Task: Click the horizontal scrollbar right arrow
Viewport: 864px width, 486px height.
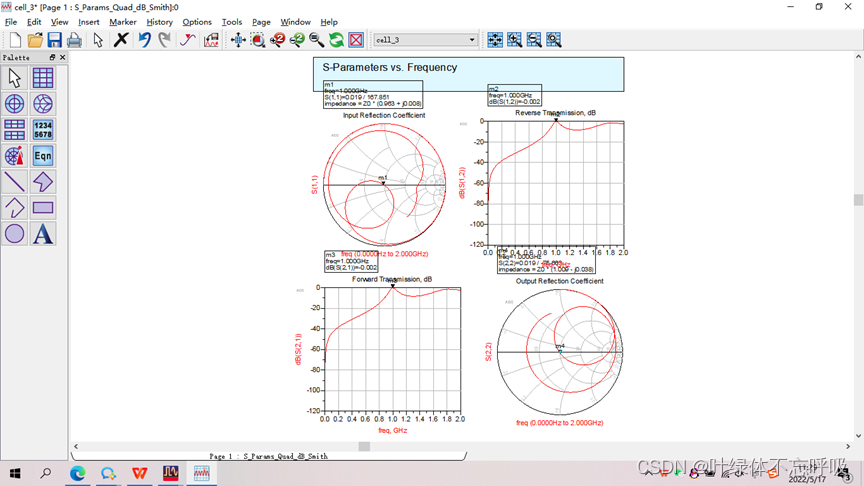Action: coord(848,446)
